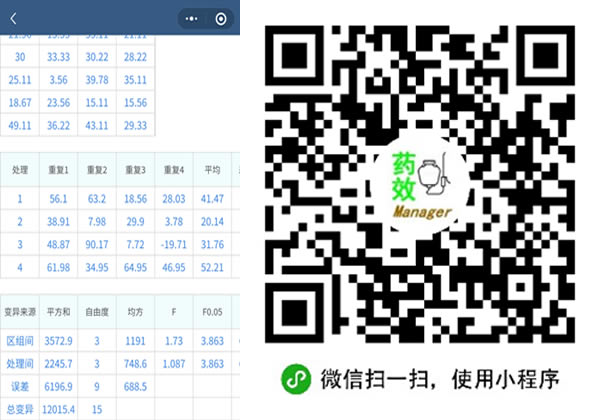Viewport: 600px width, 420px height.
Task: Select the 处理 column header
Action: (20, 170)
